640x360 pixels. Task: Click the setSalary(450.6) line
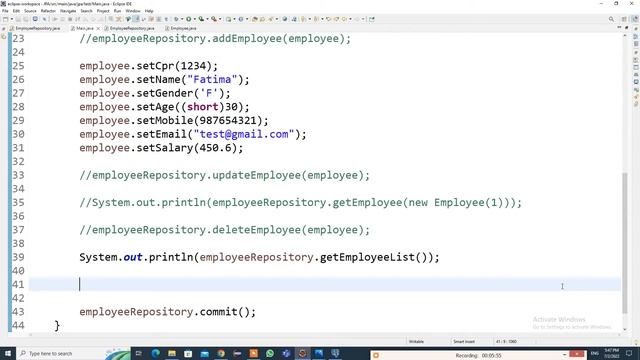(161, 148)
